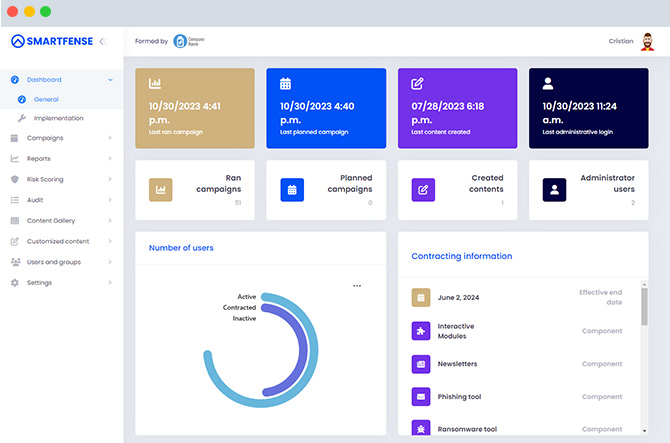Click the Contracting information scrollbar down arrow

click(644, 431)
